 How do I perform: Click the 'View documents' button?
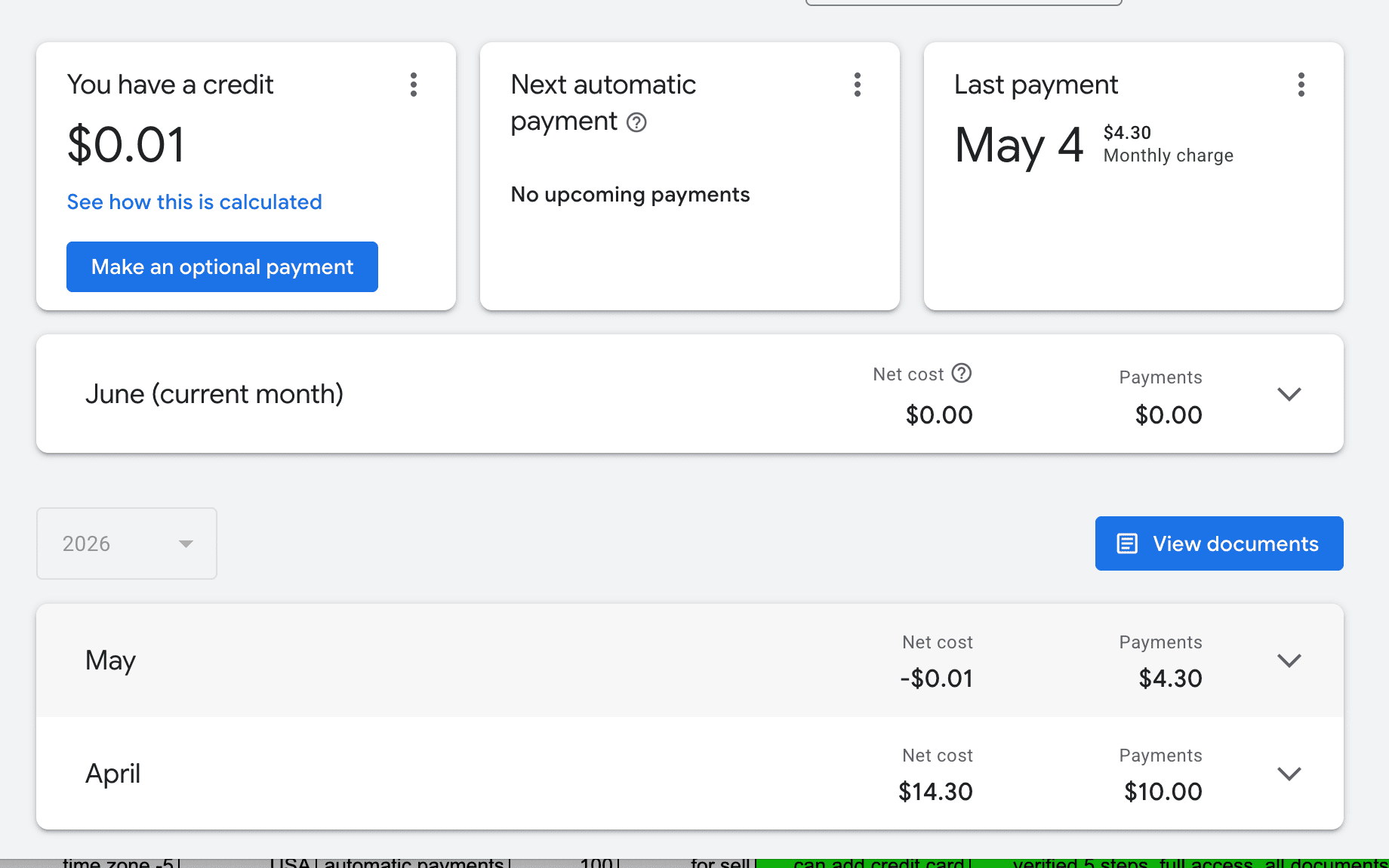1219,543
